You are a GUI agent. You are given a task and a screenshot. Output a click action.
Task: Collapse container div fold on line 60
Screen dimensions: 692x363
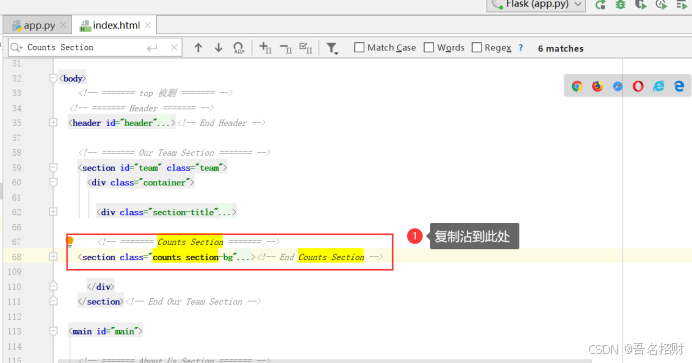pyautogui.click(x=53, y=182)
